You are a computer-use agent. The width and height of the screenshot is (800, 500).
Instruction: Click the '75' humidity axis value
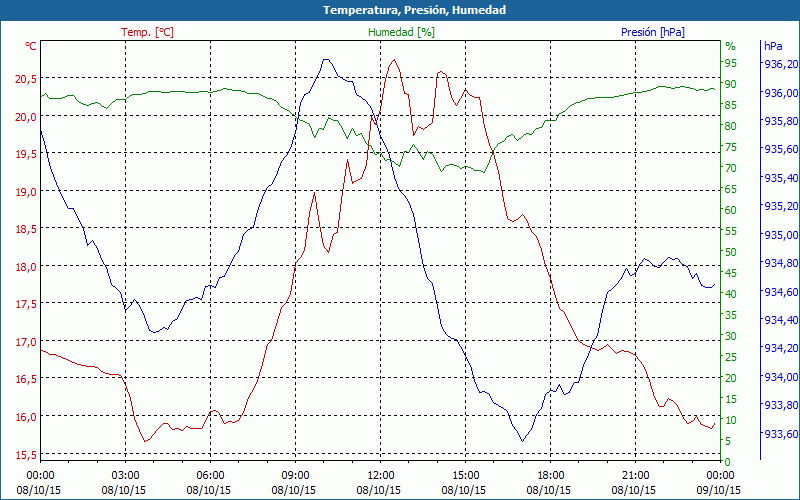731,147
